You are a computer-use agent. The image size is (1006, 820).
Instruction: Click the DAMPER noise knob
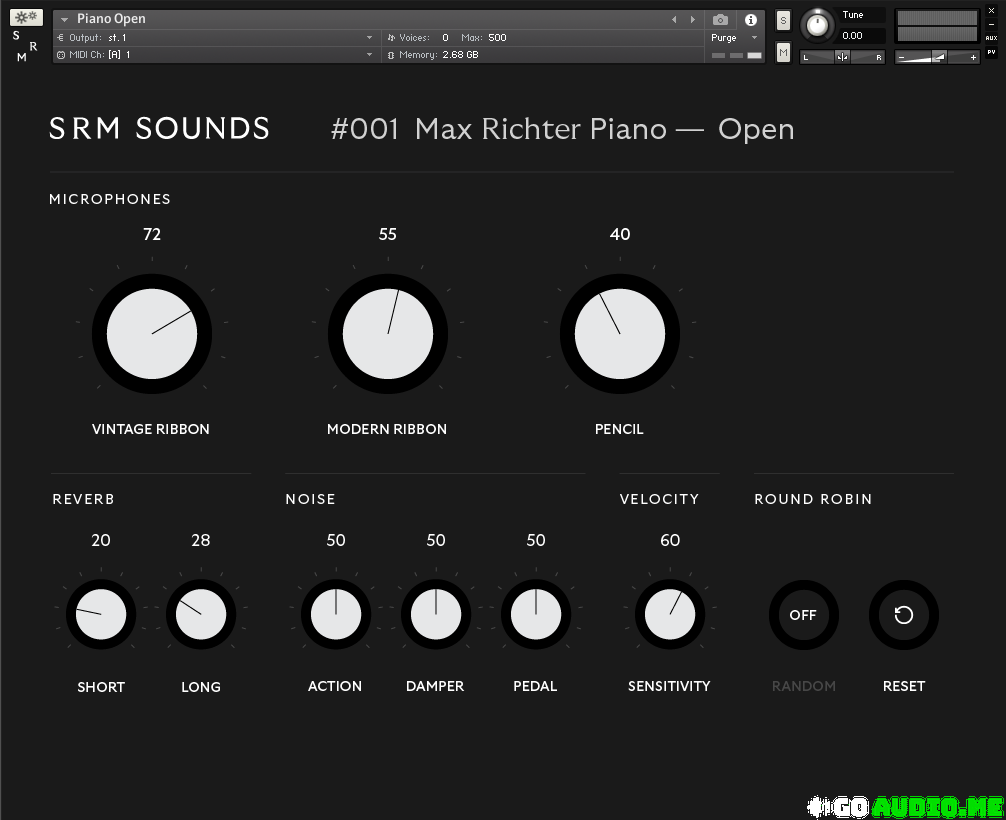436,615
